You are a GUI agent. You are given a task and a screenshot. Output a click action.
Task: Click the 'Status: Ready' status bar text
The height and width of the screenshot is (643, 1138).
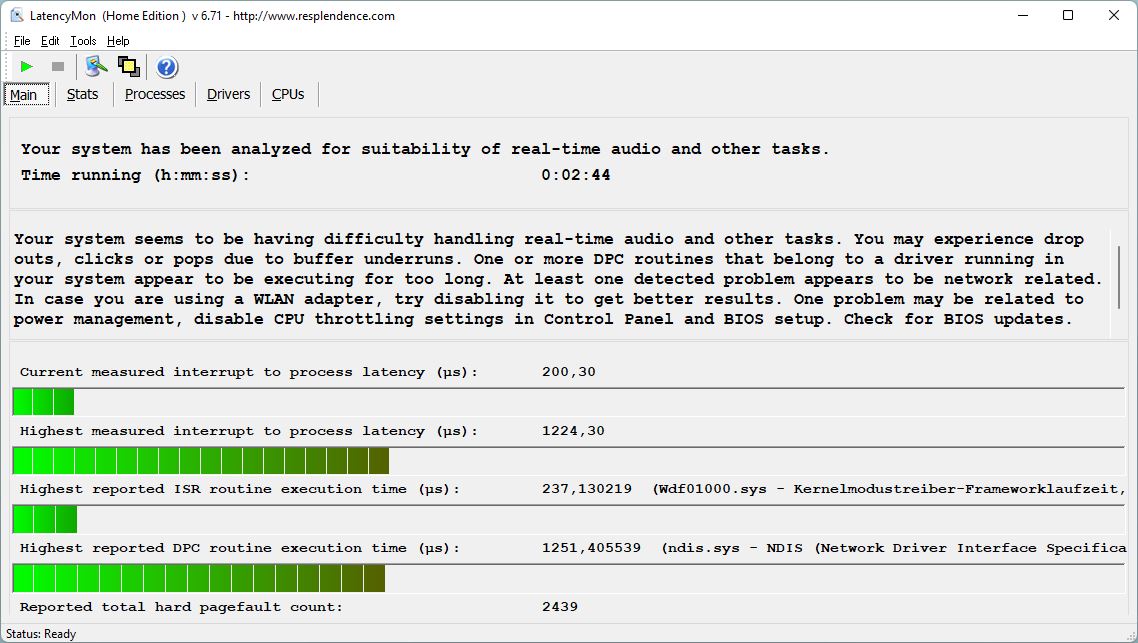(x=41, y=634)
